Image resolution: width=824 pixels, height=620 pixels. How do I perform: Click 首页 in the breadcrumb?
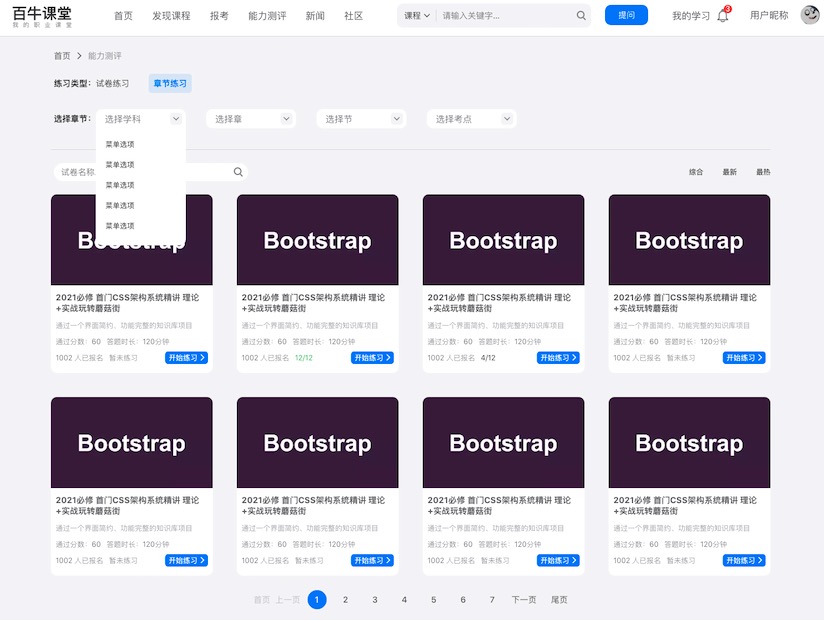click(x=62, y=56)
